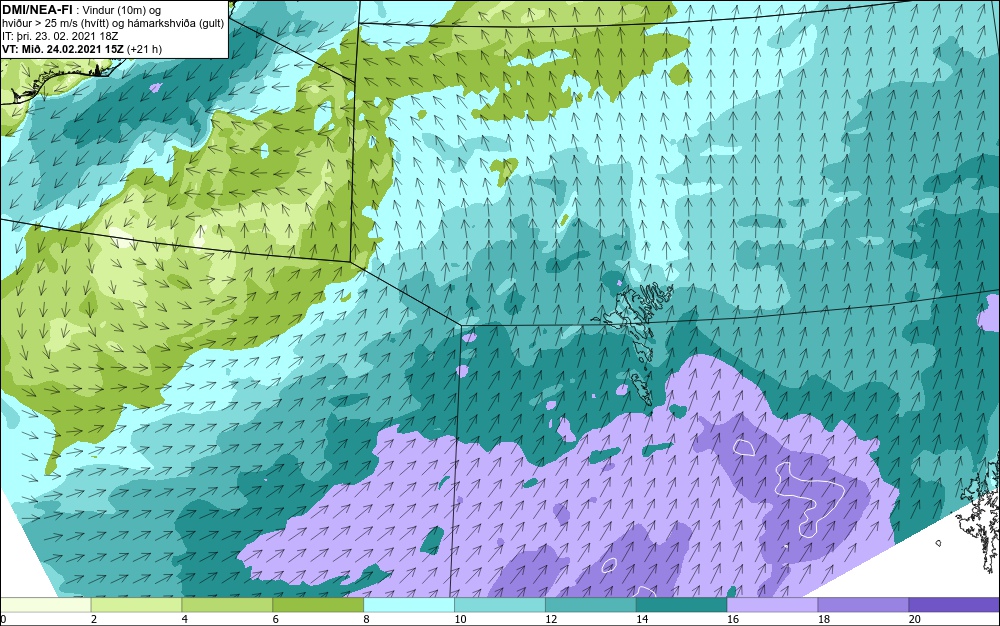Click the 18–20 m/s purple legend swatch
This screenshot has width=1000, height=626.
tap(864, 604)
